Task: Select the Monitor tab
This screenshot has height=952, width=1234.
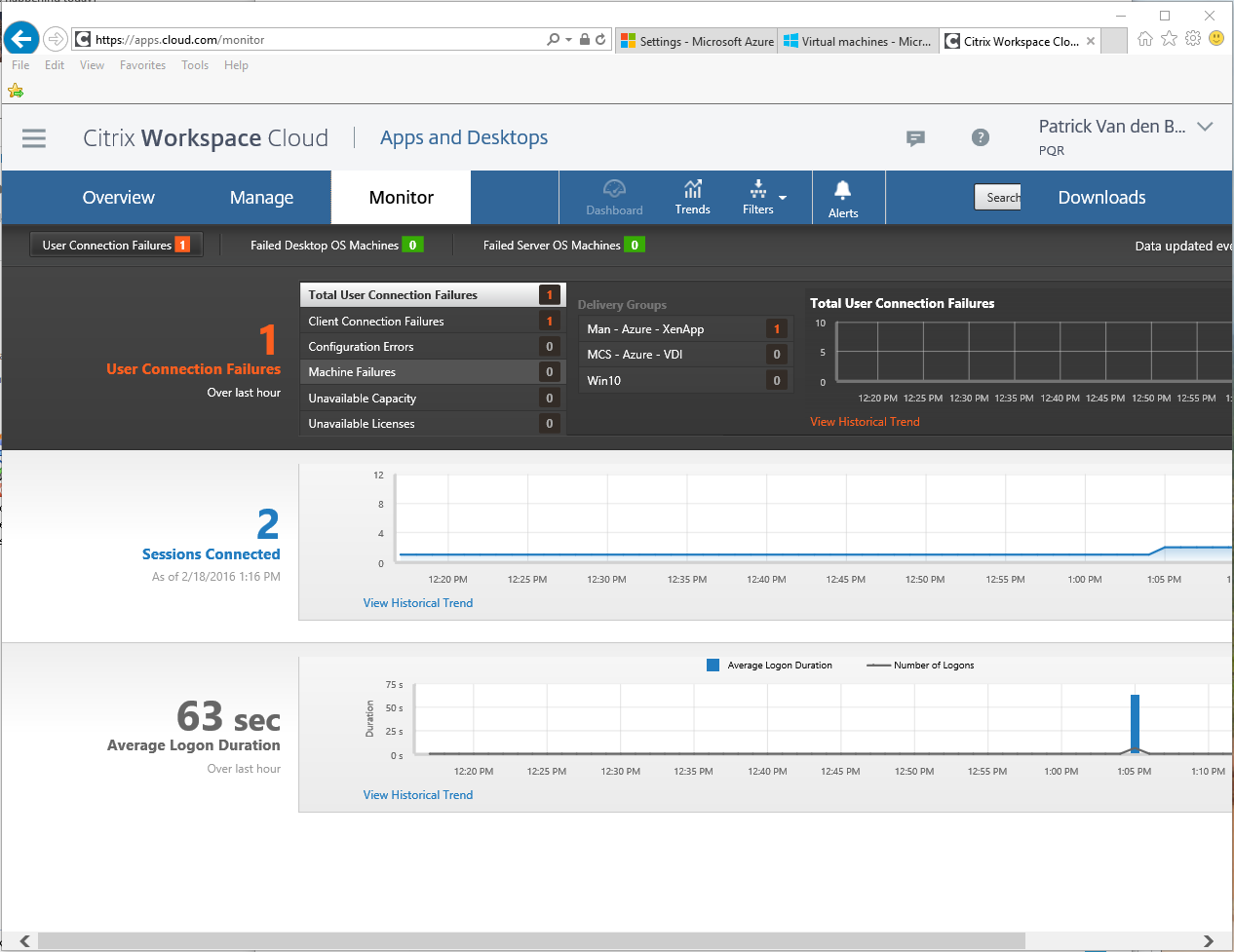Action: (x=401, y=197)
